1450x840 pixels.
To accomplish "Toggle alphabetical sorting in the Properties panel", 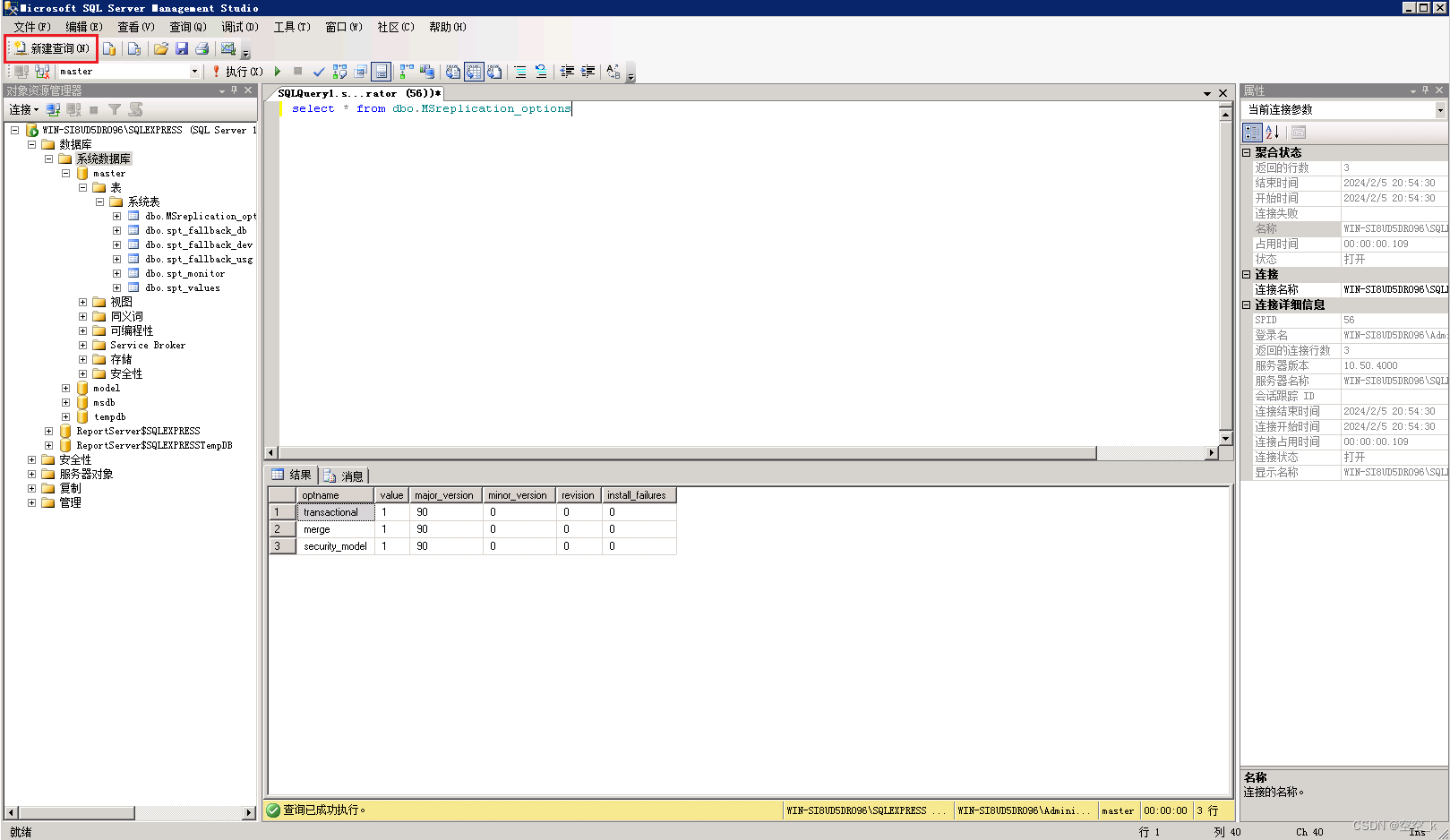I will tap(1274, 132).
